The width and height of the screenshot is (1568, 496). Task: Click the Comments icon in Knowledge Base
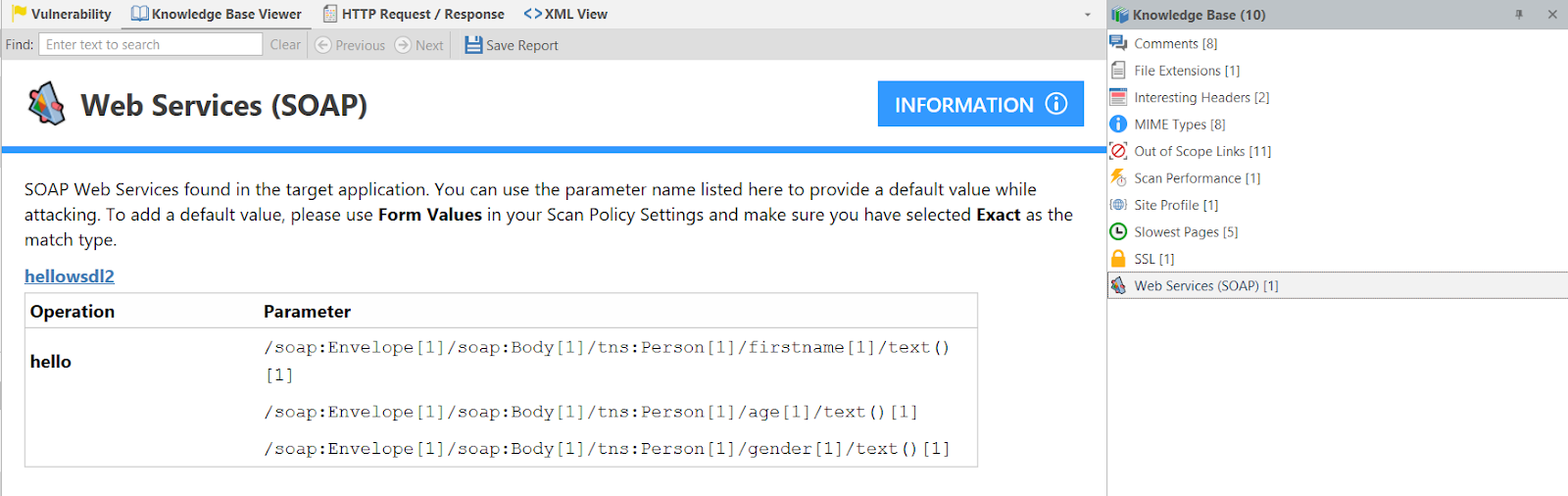click(x=1118, y=43)
